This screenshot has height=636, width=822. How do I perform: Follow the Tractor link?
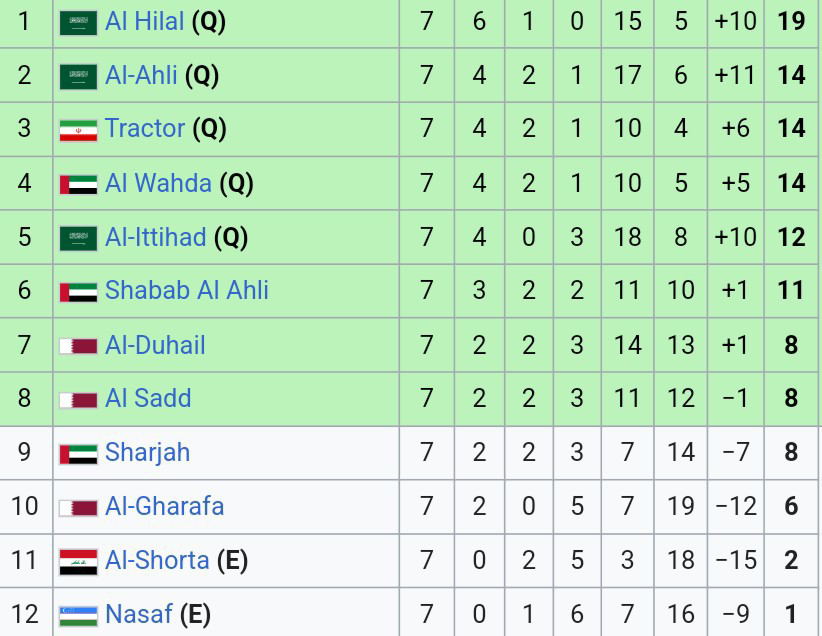pos(145,129)
